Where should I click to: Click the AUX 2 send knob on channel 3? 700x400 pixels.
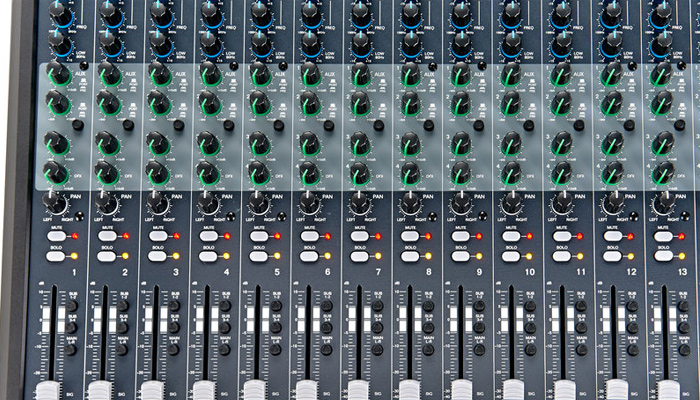(159, 103)
